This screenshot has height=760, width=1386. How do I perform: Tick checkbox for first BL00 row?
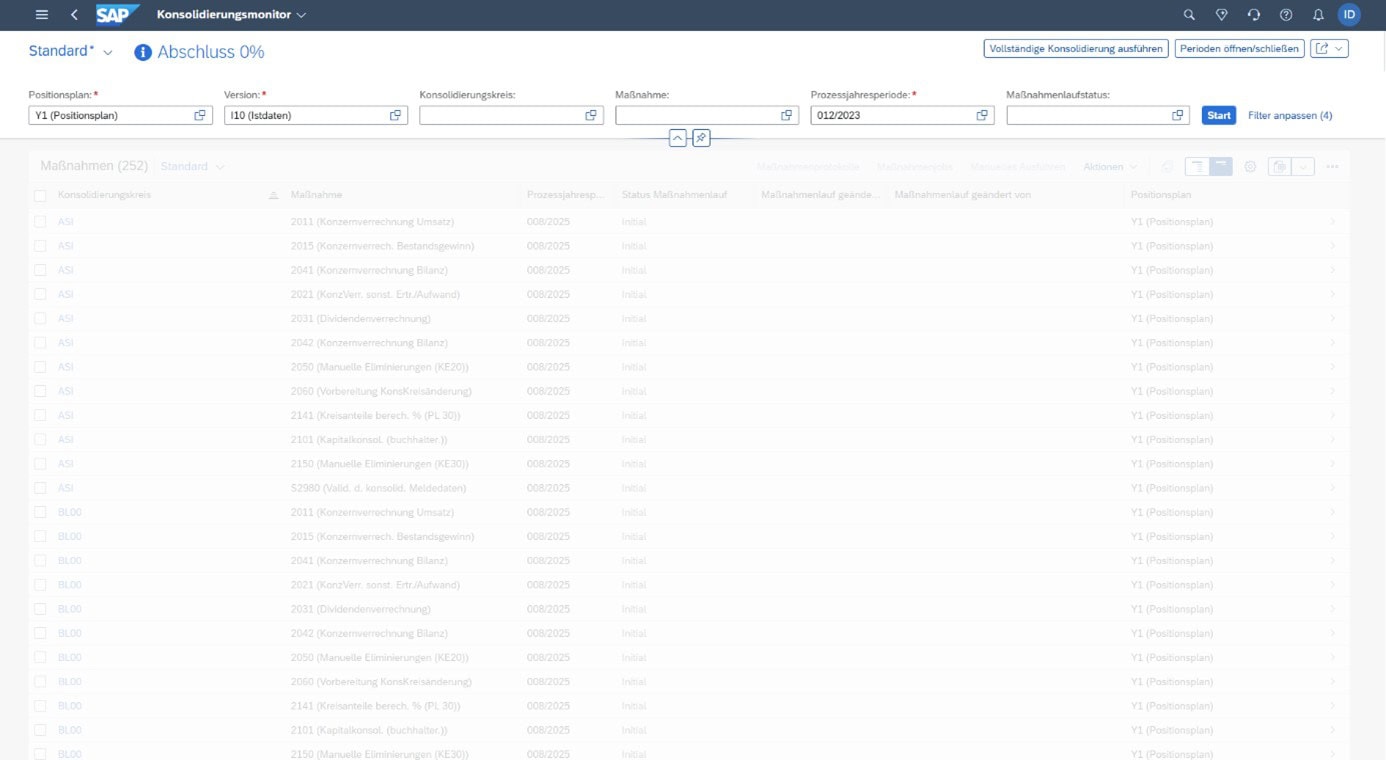[41, 512]
